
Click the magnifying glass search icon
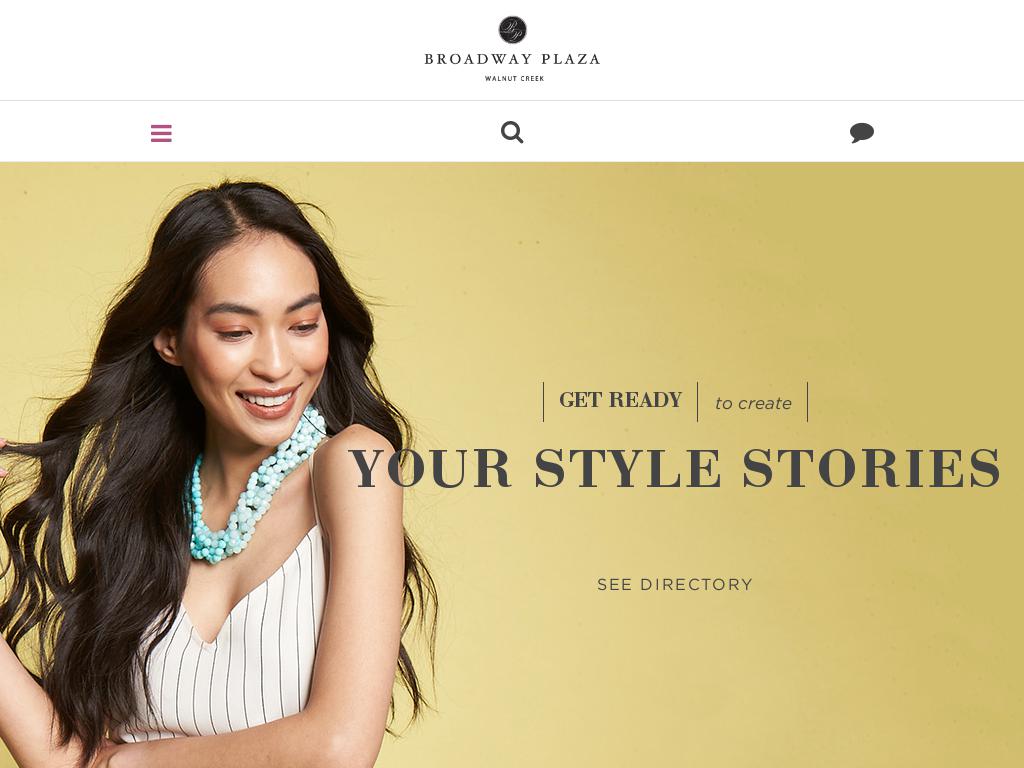pyautogui.click(x=512, y=133)
